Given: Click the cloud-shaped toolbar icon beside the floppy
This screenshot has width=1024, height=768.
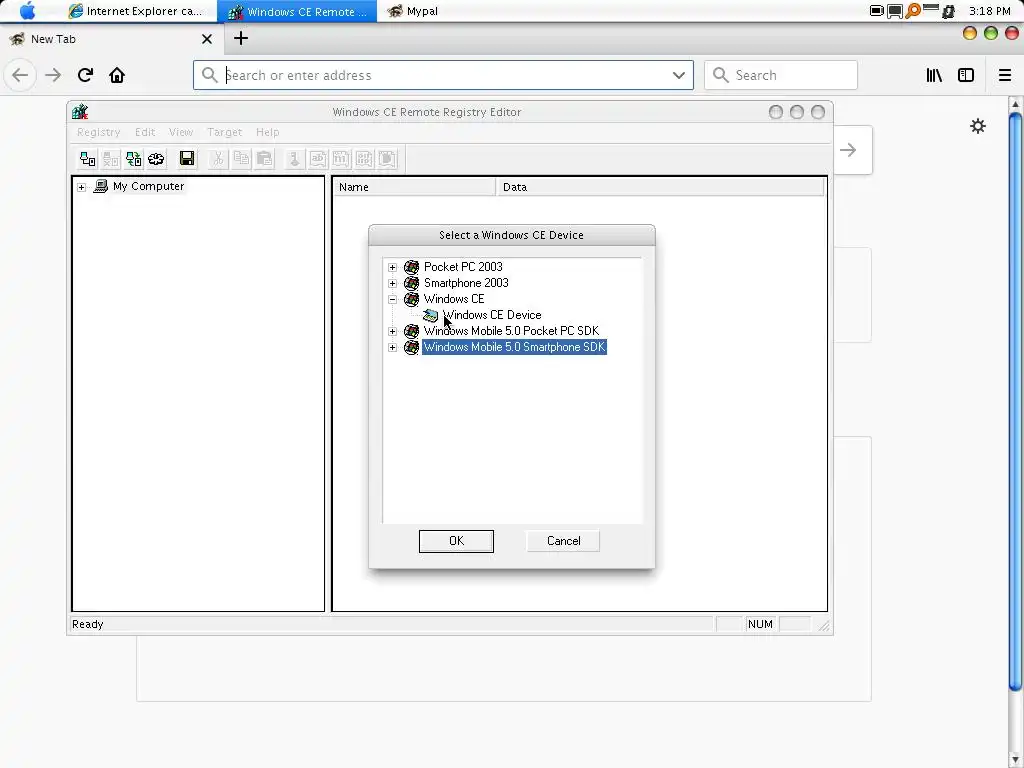Looking at the screenshot, I should coord(156,159).
